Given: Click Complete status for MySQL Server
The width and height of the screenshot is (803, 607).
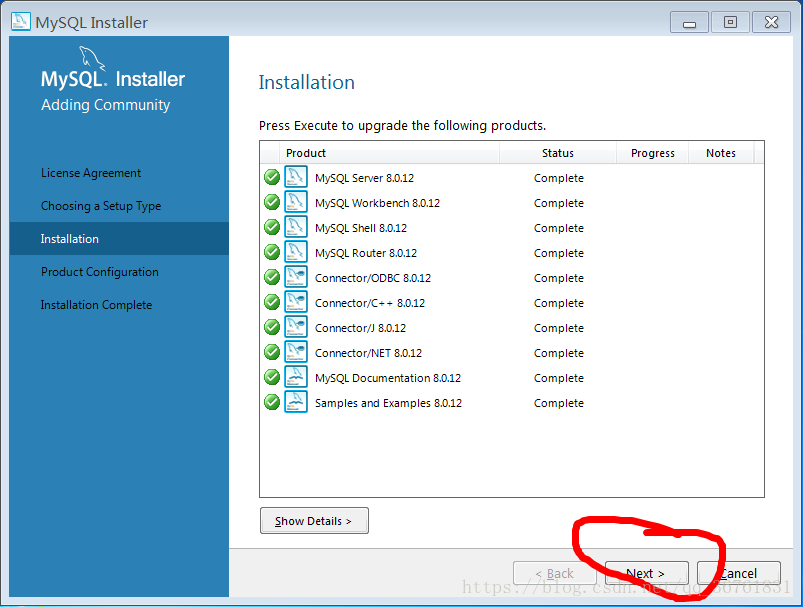Looking at the screenshot, I should pyautogui.click(x=559, y=178).
